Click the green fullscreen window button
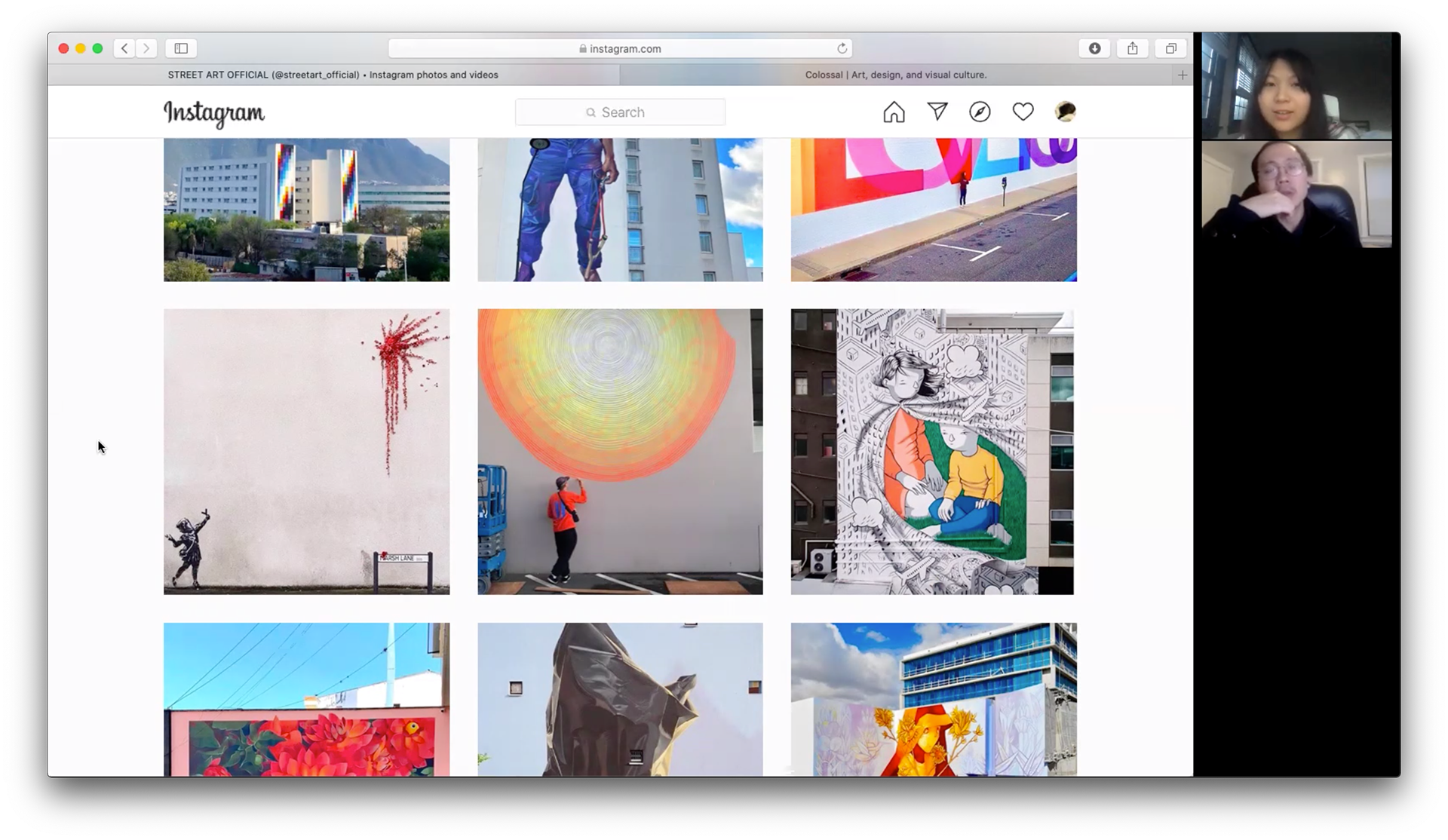 pos(97,48)
